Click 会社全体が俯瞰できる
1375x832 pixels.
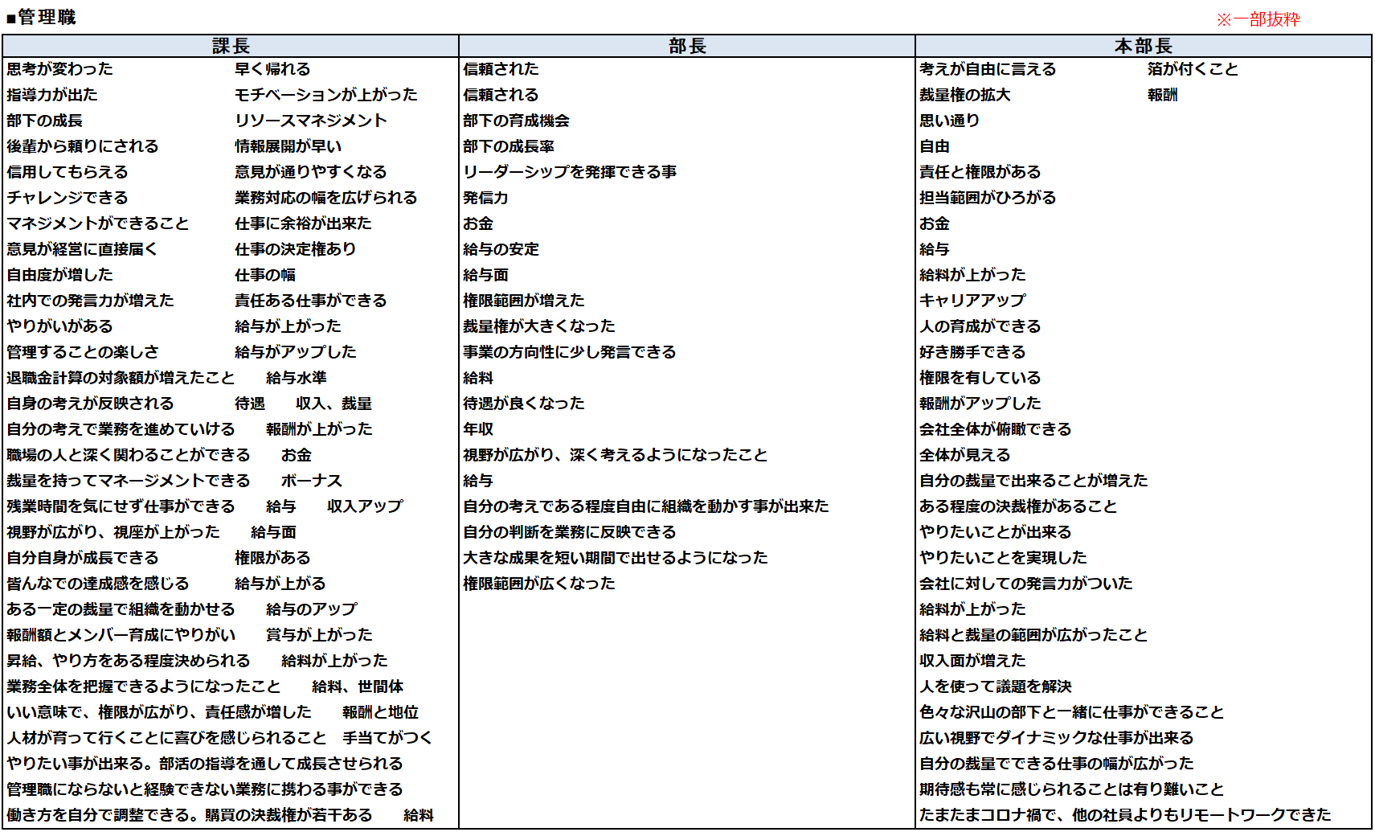click(x=995, y=429)
